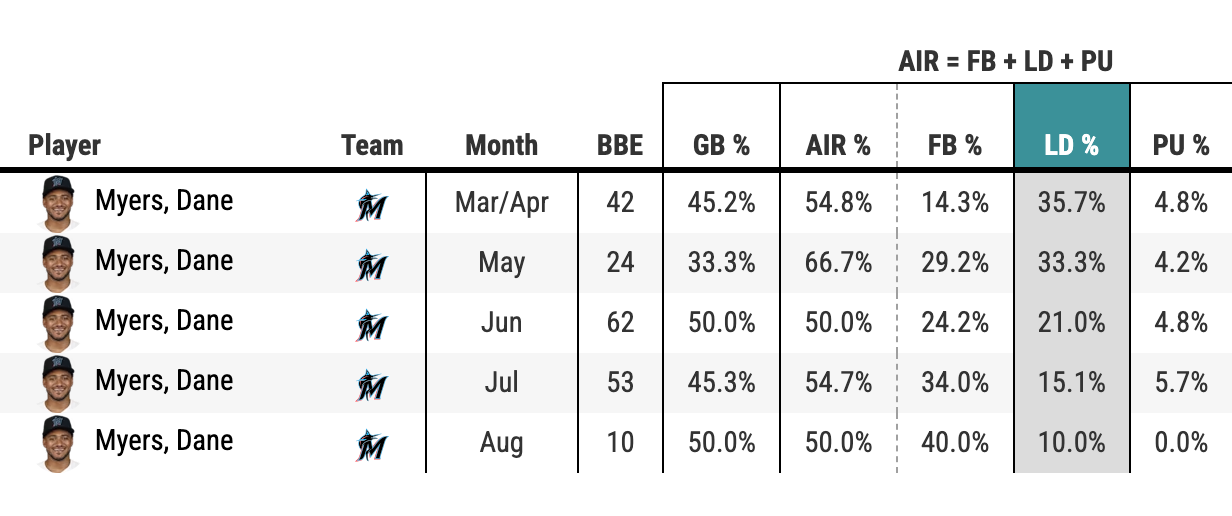Screen dimensions: 1232x516
Task: Click Dane Myers headshot in the Mar/Apr row
Action: tap(60, 204)
